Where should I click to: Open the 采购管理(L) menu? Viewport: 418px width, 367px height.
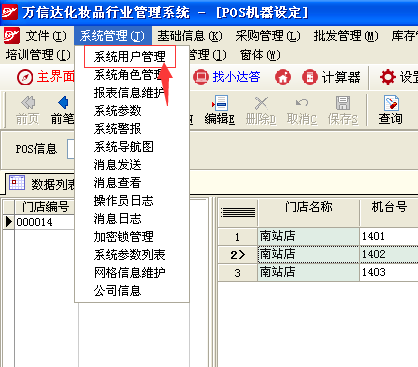pyautogui.click(x=268, y=36)
